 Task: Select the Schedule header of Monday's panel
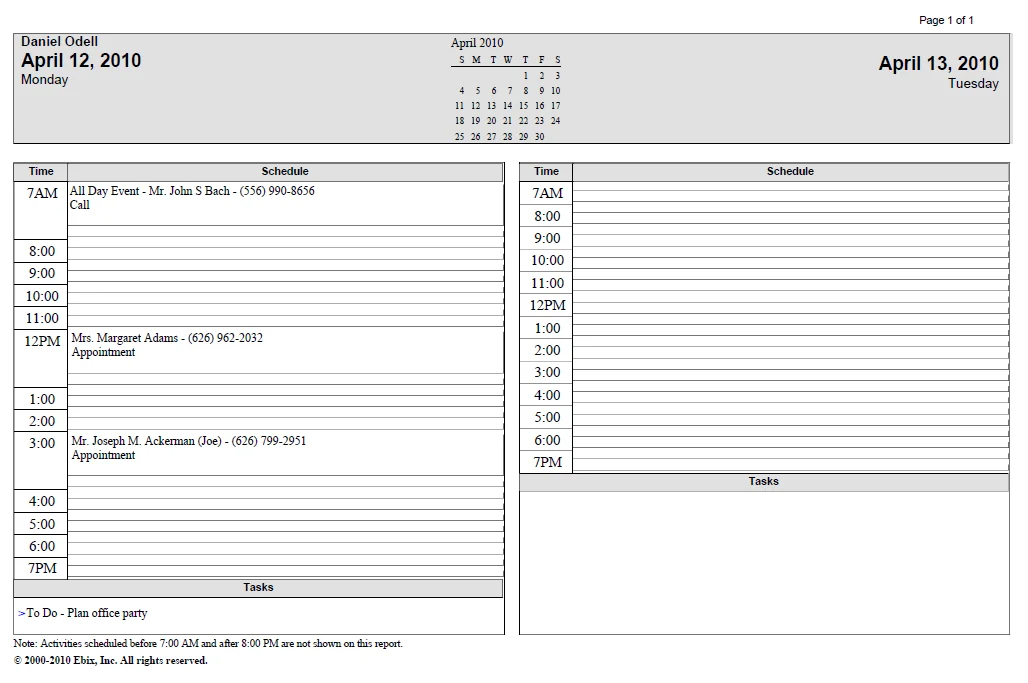285,171
